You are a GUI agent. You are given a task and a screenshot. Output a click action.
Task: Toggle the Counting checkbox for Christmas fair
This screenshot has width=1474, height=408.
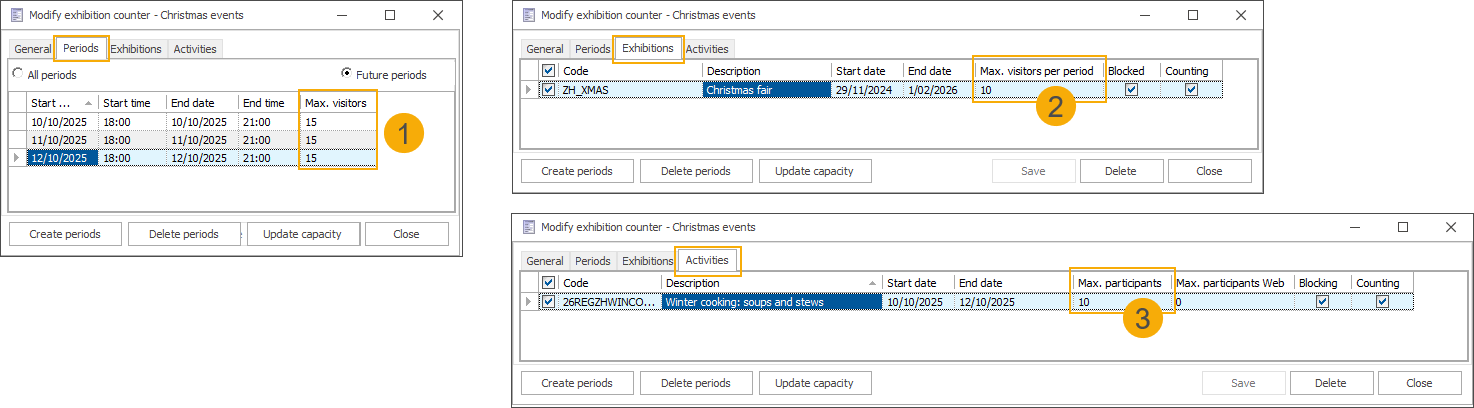click(1191, 90)
